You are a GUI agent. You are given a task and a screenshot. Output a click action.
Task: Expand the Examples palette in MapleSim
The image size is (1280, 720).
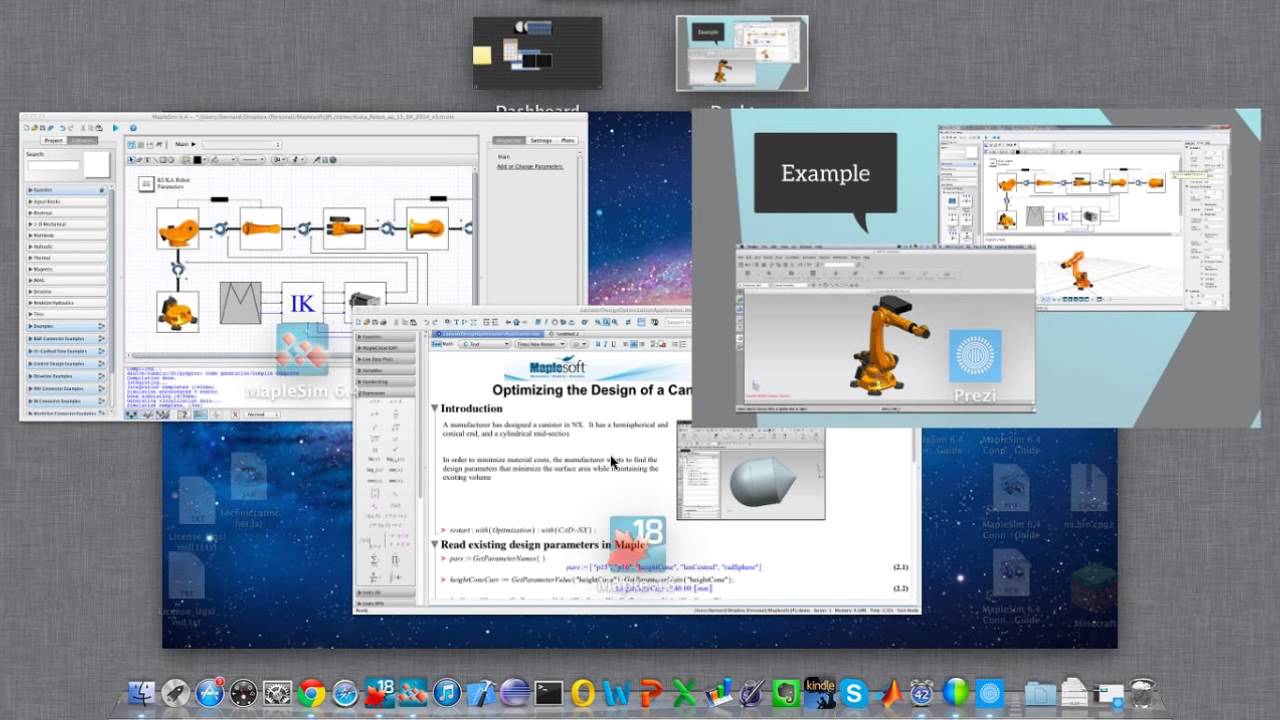coord(66,325)
